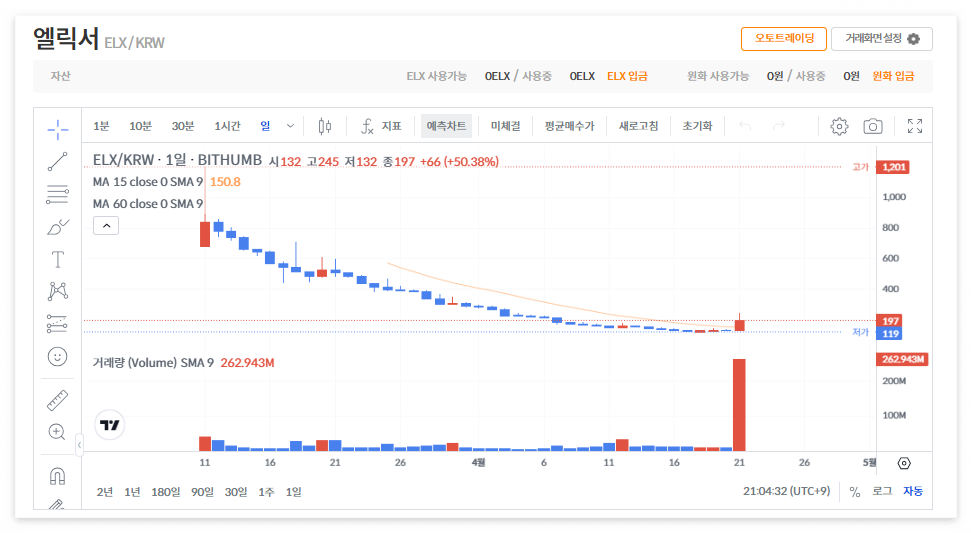Activate the zoom in tool
This screenshot has height=533, width=972.
tap(58, 432)
